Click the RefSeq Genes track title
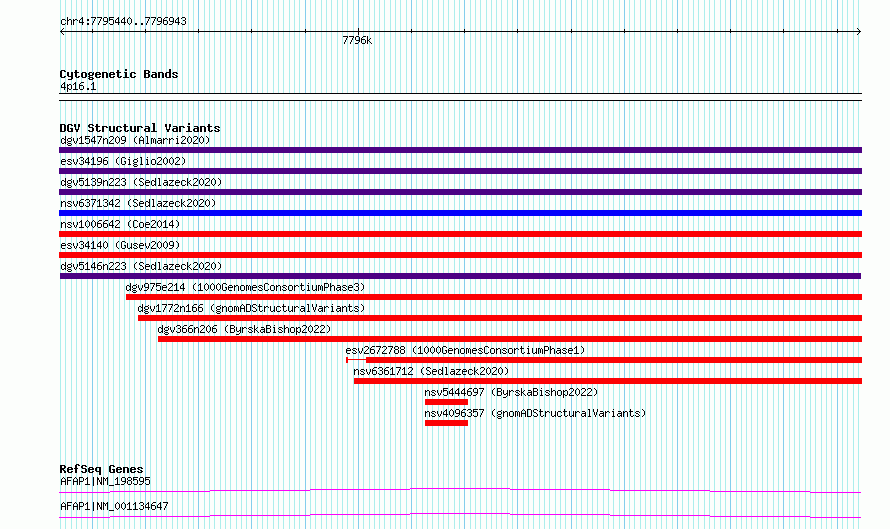The image size is (890, 529). (101, 469)
